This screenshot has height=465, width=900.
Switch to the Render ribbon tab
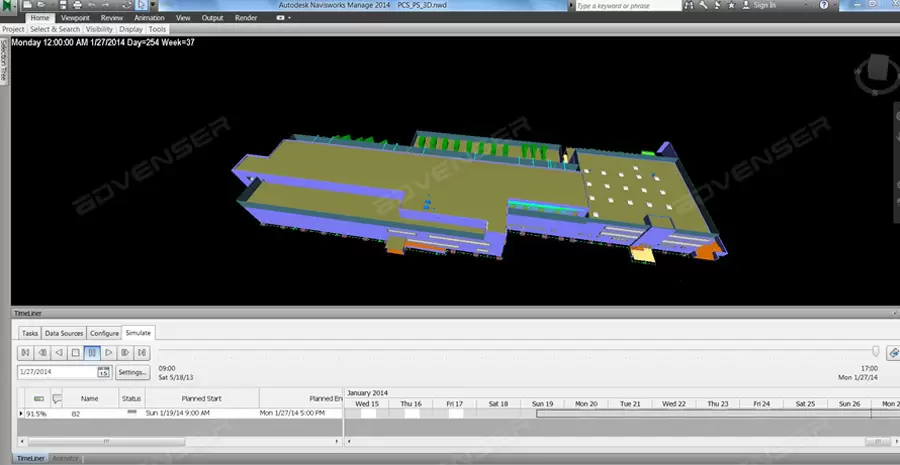(246, 18)
